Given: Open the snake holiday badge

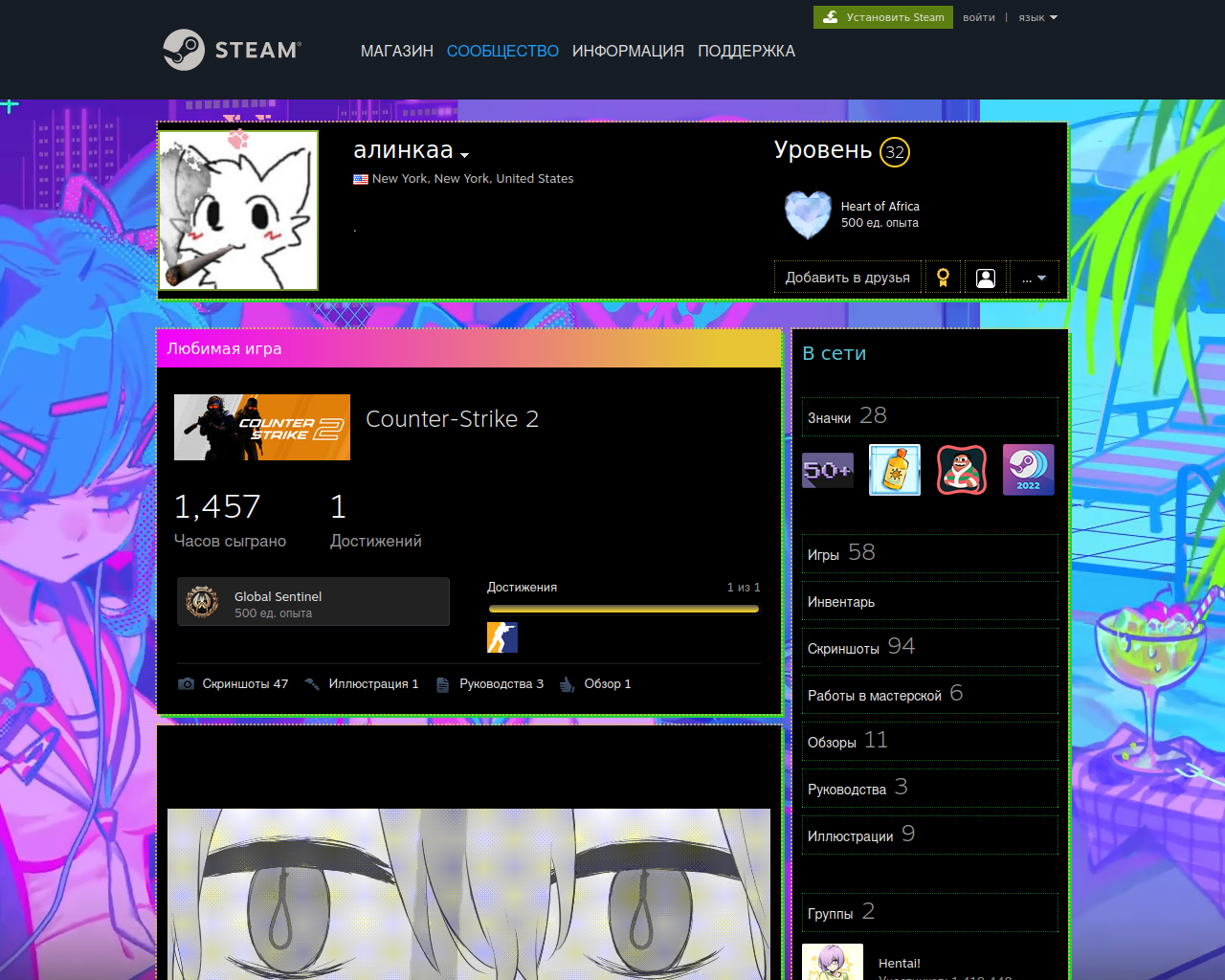Looking at the screenshot, I should click(x=962, y=470).
